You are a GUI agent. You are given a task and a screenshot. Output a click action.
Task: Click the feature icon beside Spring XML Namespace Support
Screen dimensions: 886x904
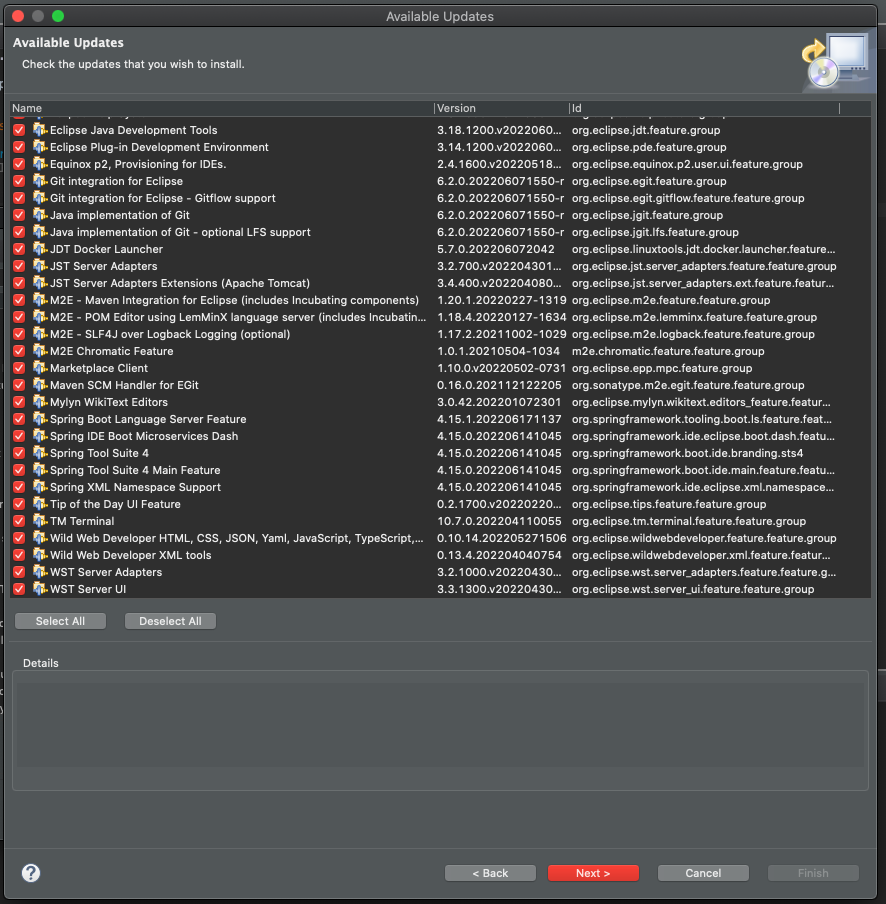(40, 487)
